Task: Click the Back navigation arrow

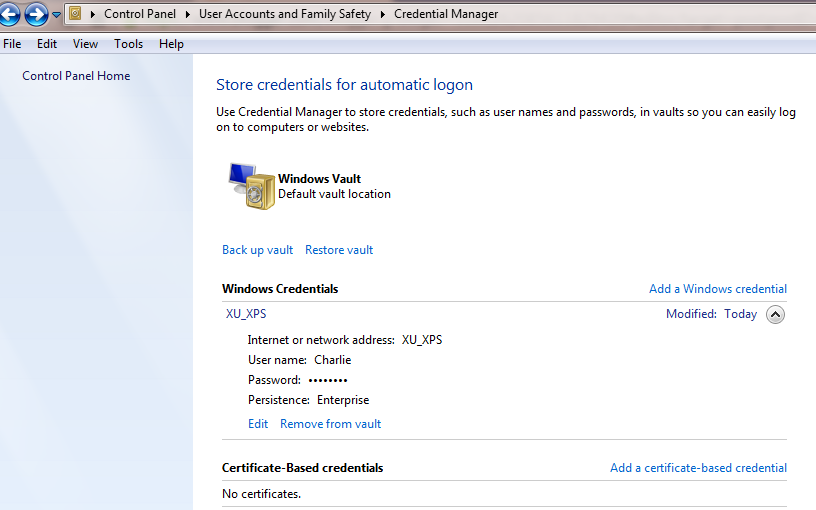Action: (9, 14)
